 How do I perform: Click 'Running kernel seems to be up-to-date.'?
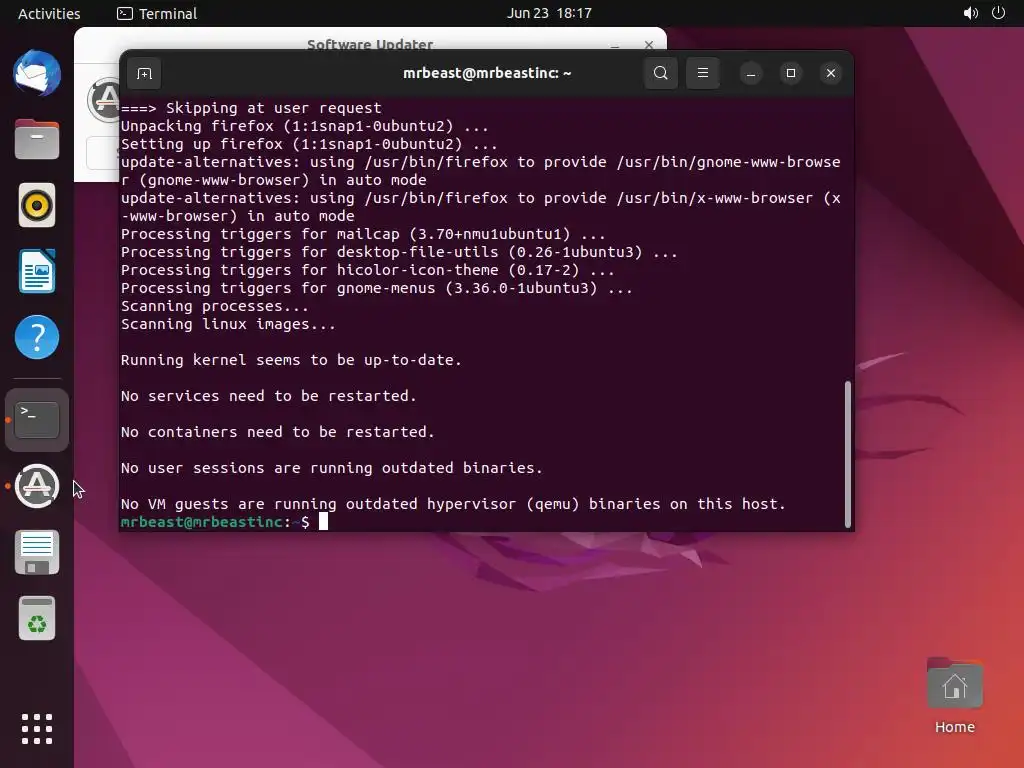pos(291,360)
